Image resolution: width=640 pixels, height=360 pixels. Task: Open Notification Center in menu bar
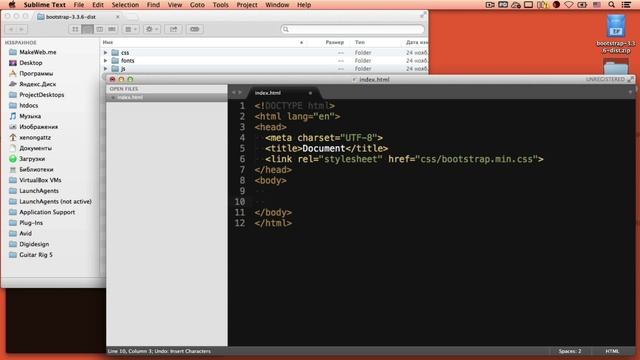point(626,5)
